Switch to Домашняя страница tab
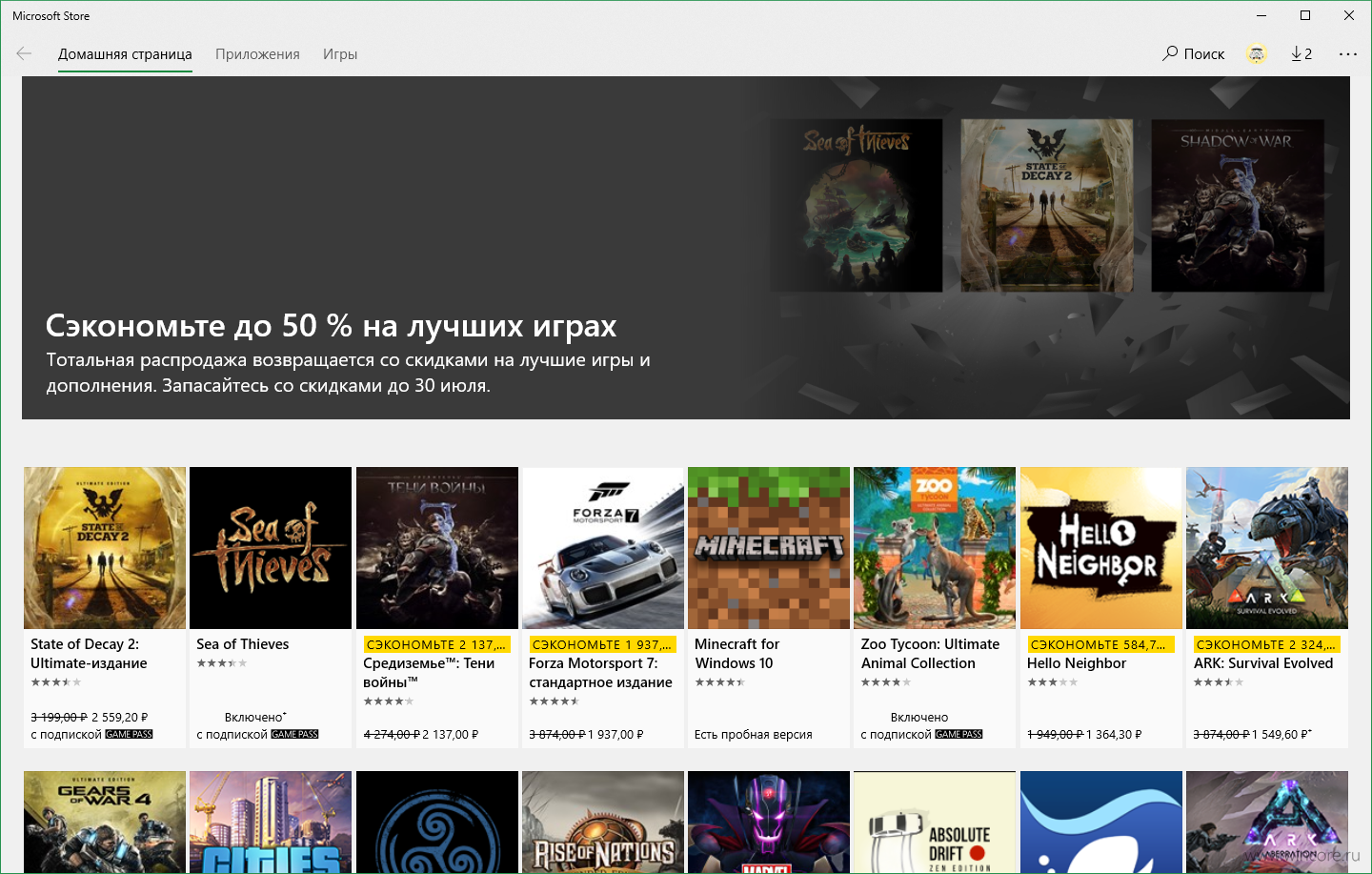The image size is (1372, 874). point(125,54)
